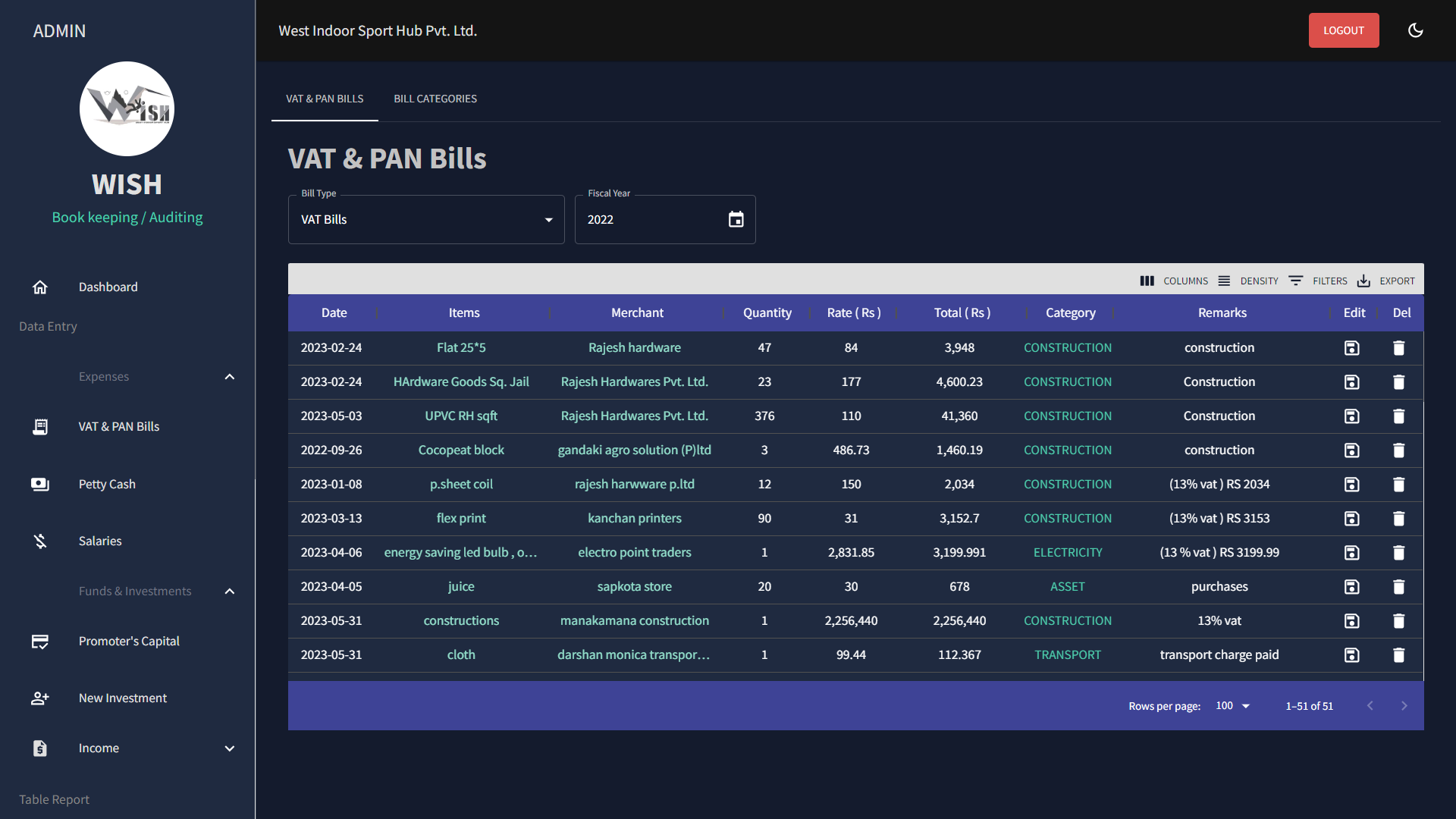Screen dimensions: 1456x819
Task: Expand the Income menu chevron
Action: [230, 748]
